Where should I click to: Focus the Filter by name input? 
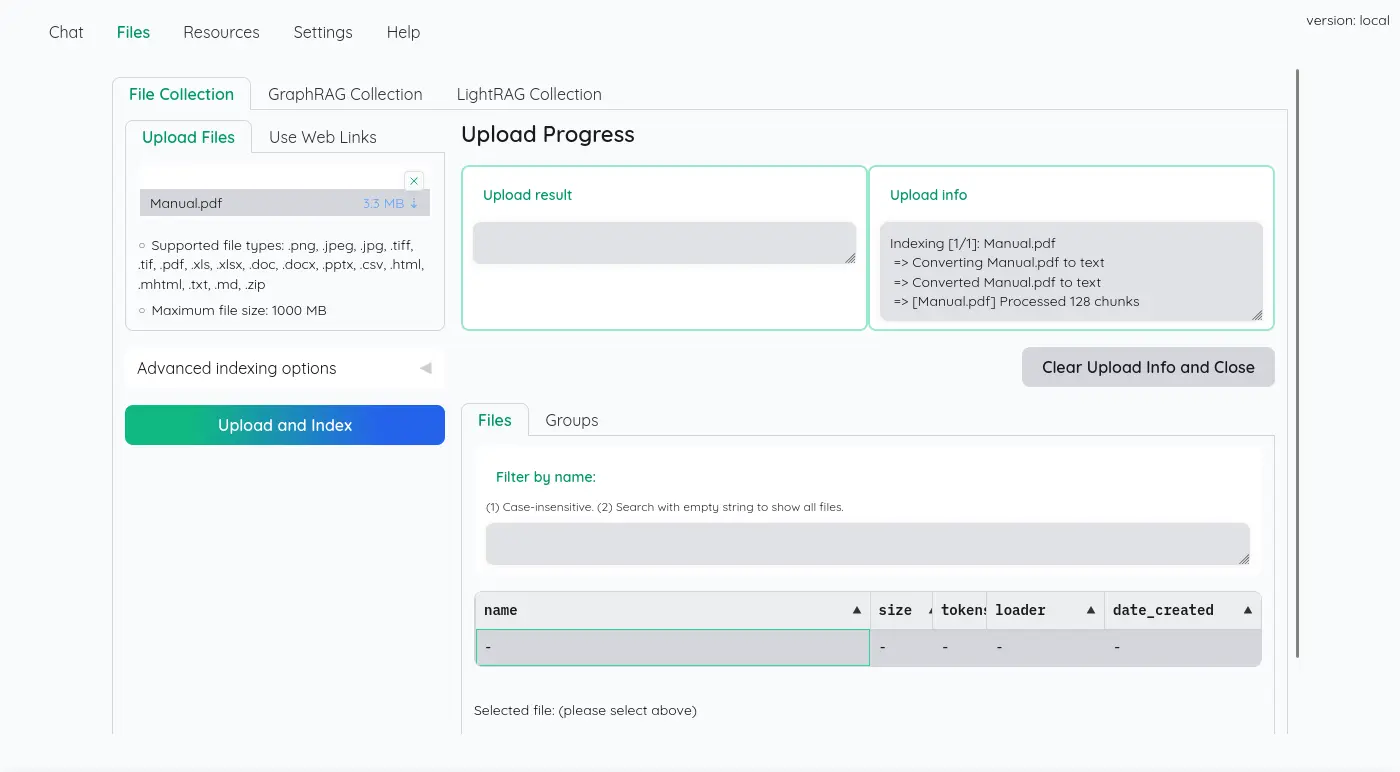click(866, 544)
